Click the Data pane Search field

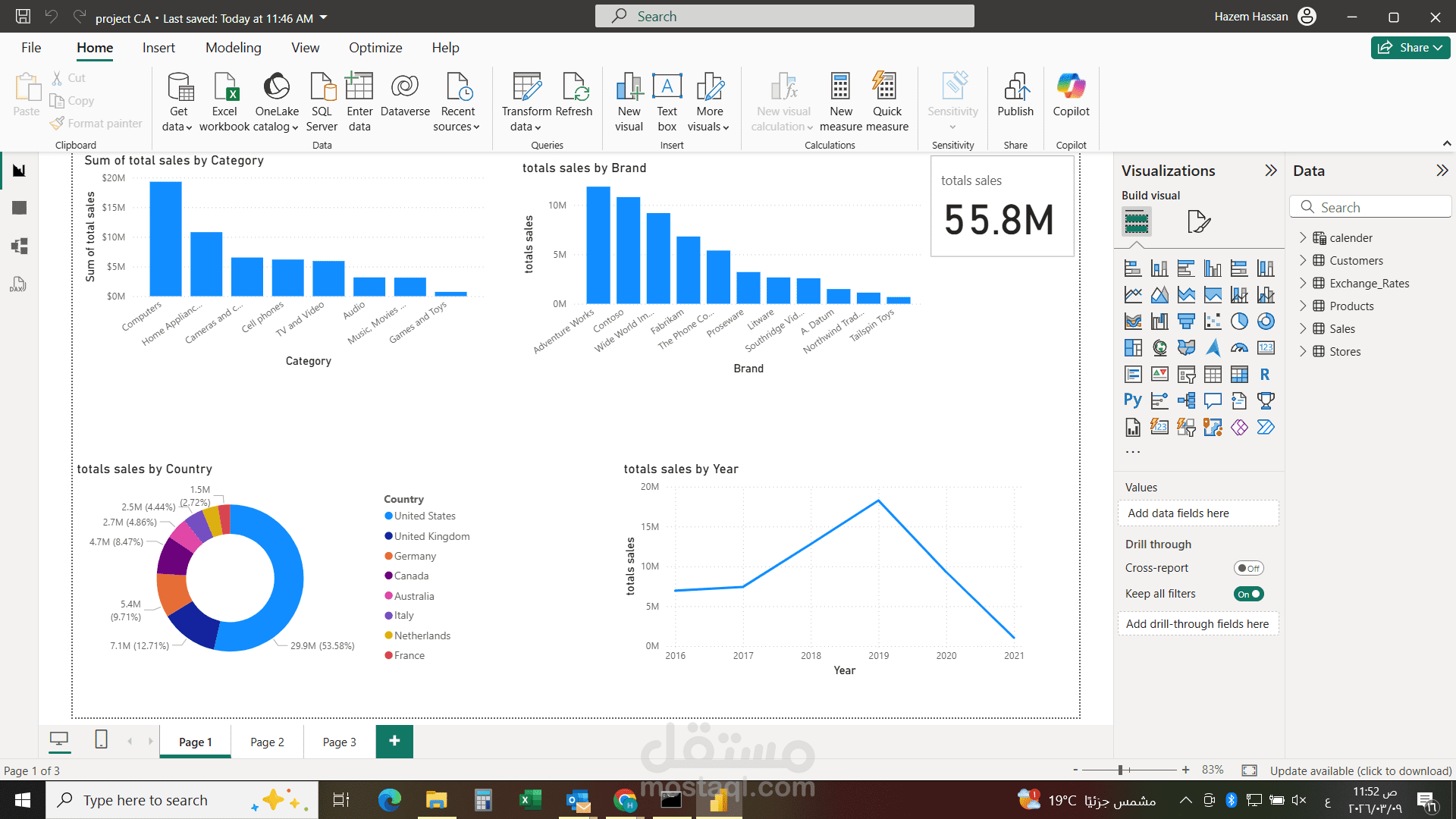pyautogui.click(x=1370, y=207)
